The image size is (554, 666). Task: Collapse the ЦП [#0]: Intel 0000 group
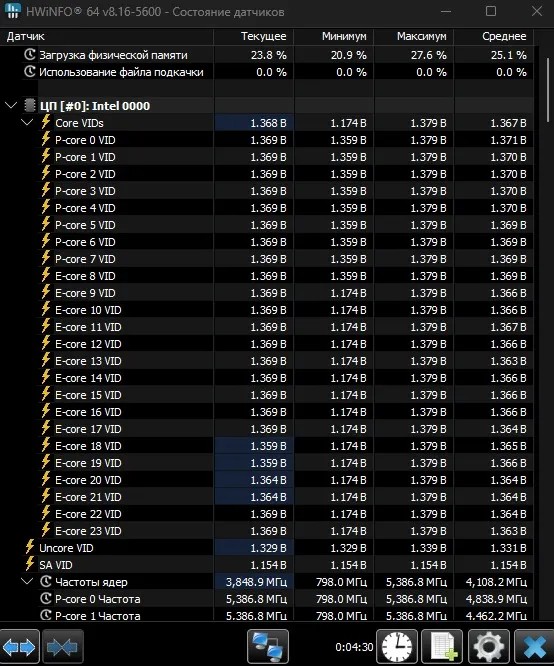[11, 105]
